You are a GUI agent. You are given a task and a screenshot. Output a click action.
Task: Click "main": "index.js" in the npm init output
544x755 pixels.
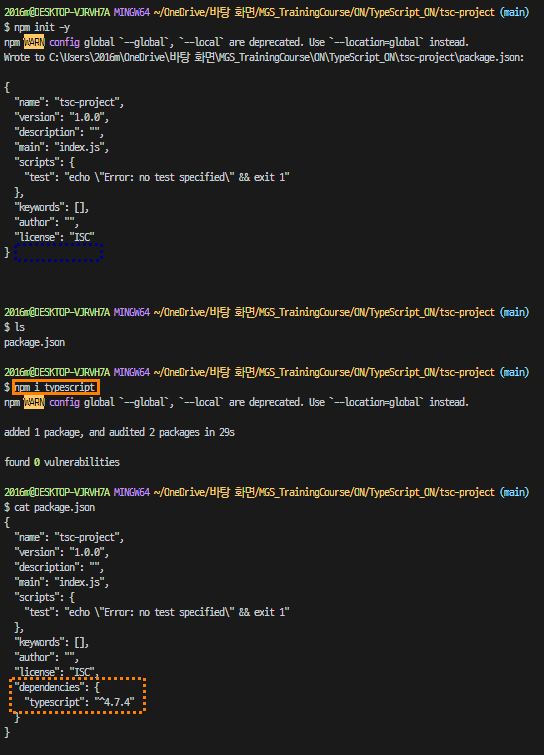(61, 147)
